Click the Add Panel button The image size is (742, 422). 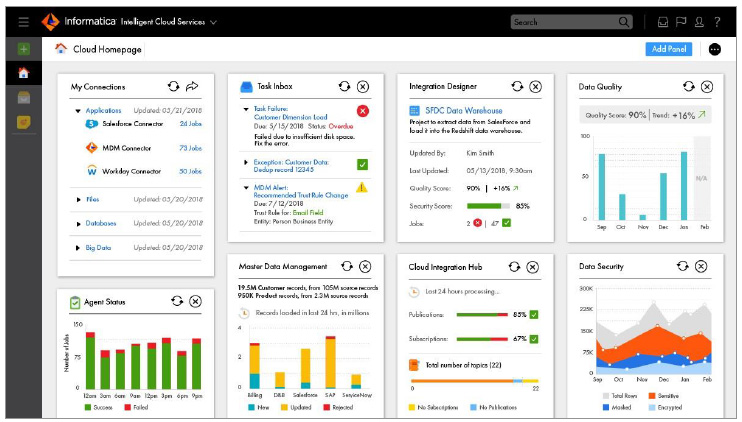pos(669,49)
